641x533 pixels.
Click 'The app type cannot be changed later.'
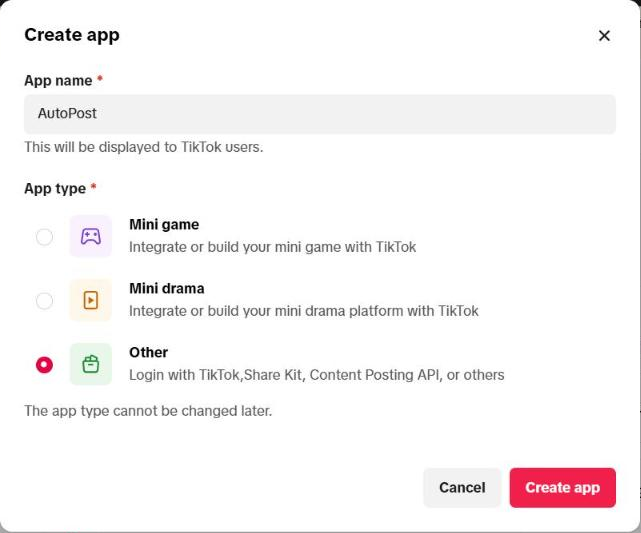click(148, 411)
